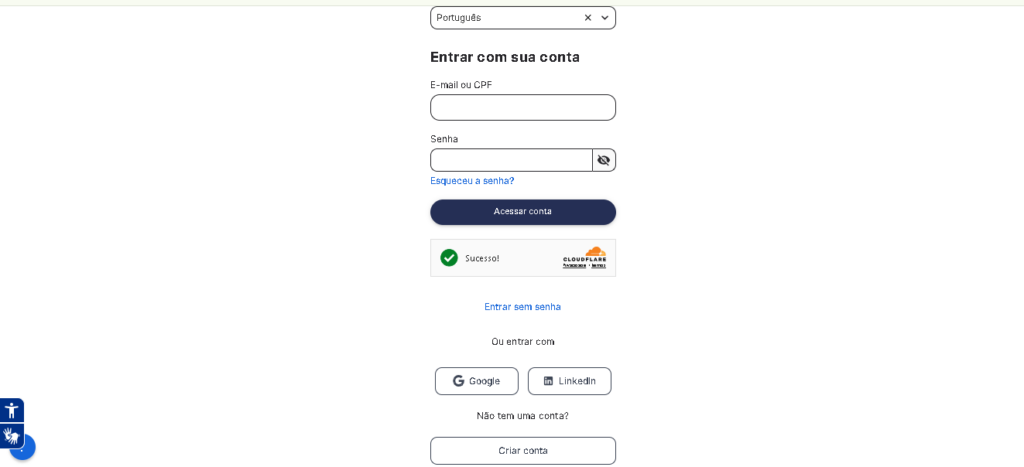Viewport: 1024px width, 467px height.
Task: Click the Google G logo icon
Action: point(459,381)
